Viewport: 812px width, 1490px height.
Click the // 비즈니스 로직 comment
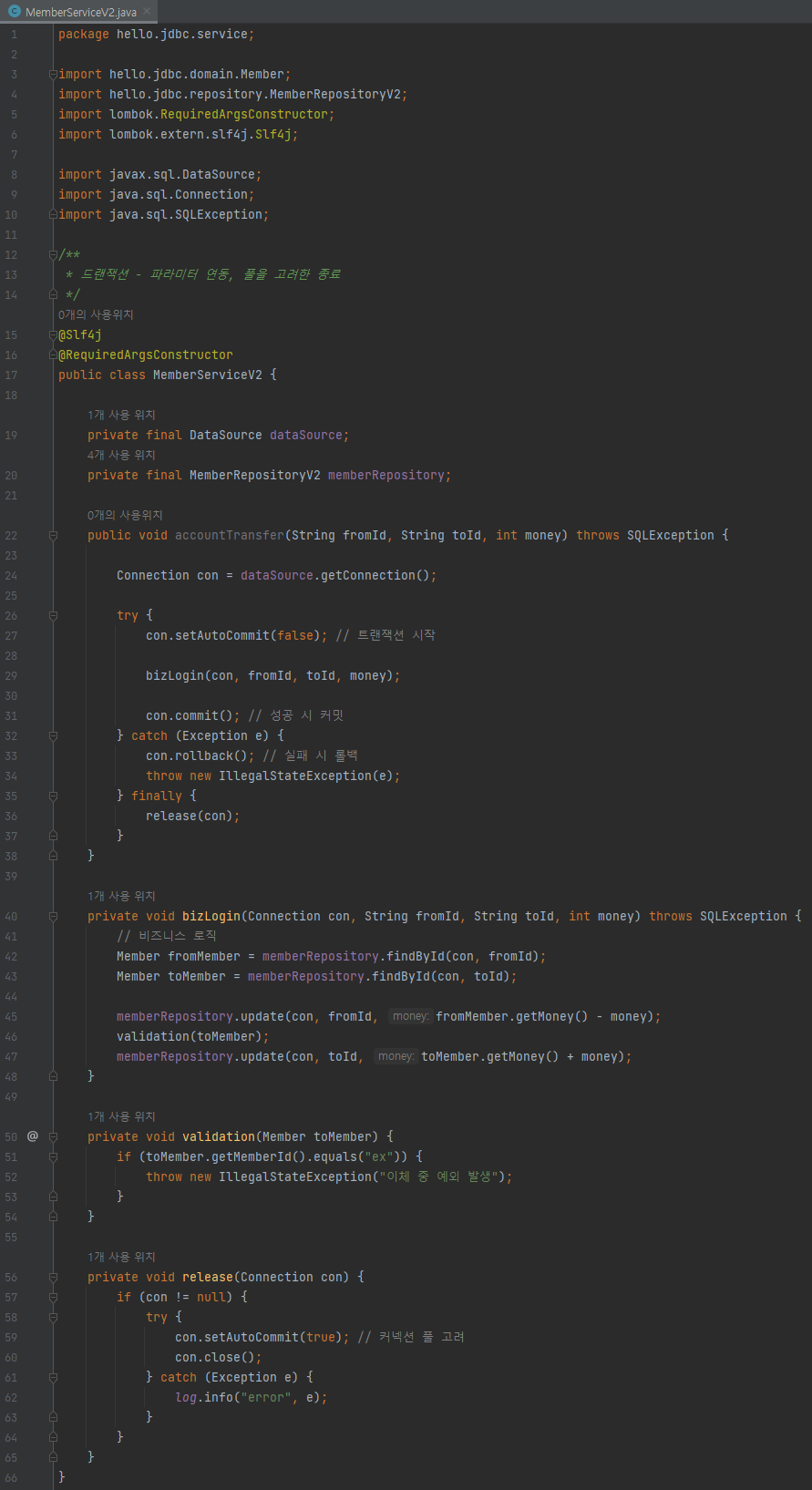pos(167,936)
